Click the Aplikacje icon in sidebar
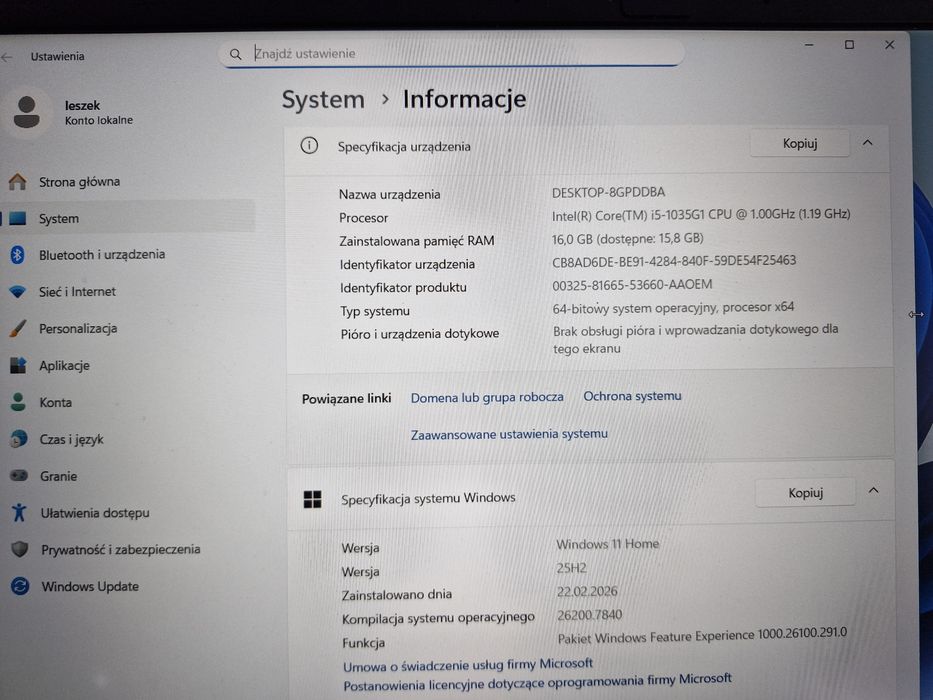Screen dimensions: 933x700 tap(18, 365)
